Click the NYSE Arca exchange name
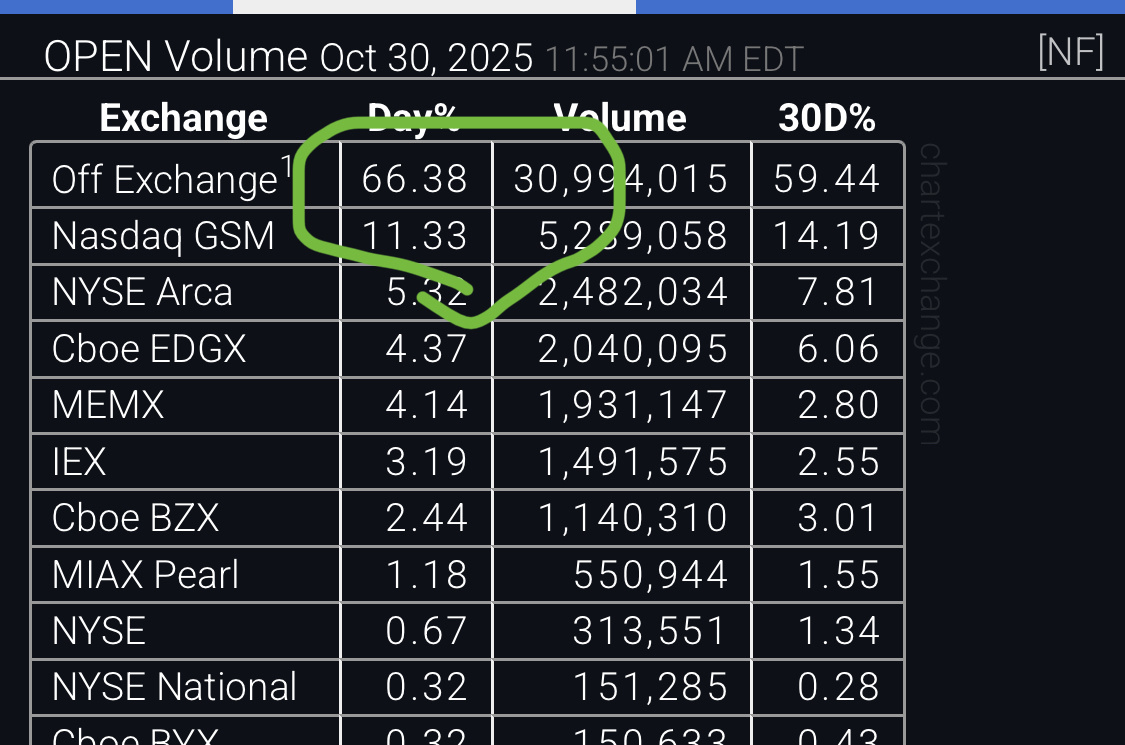1125x745 pixels. pos(142,292)
